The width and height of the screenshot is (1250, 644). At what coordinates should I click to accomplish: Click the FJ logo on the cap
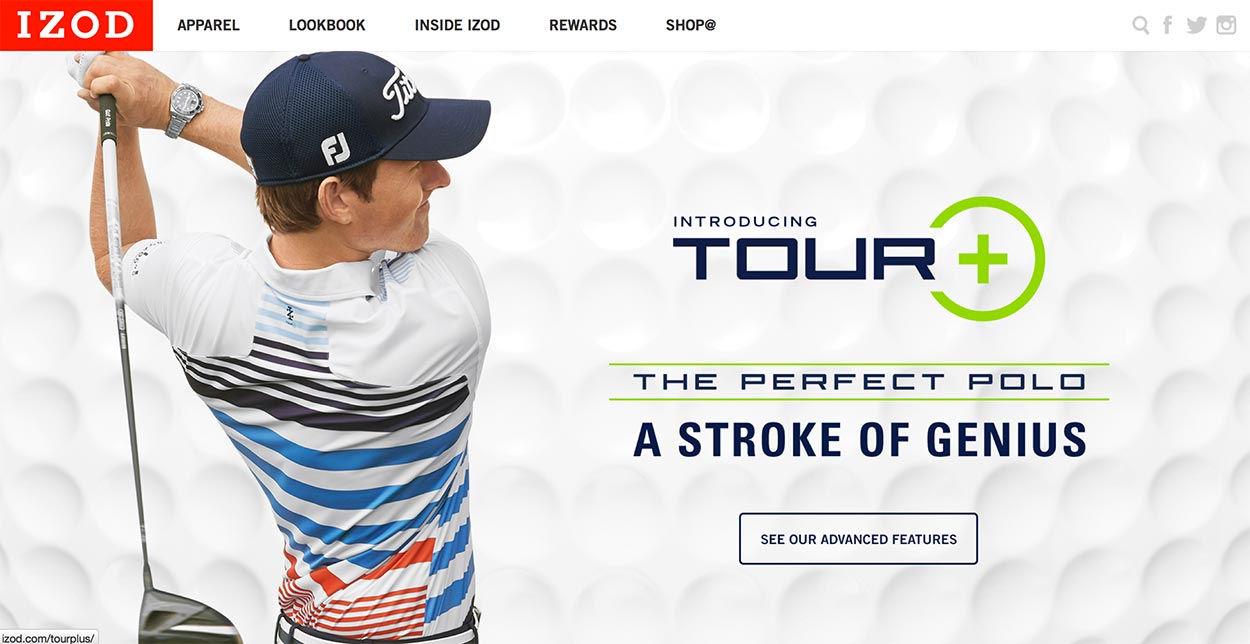tap(336, 148)
